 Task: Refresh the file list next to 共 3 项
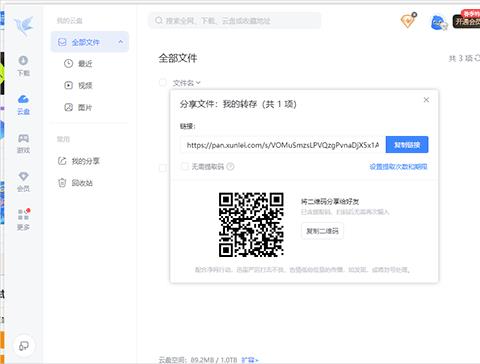tap(477, 58)
